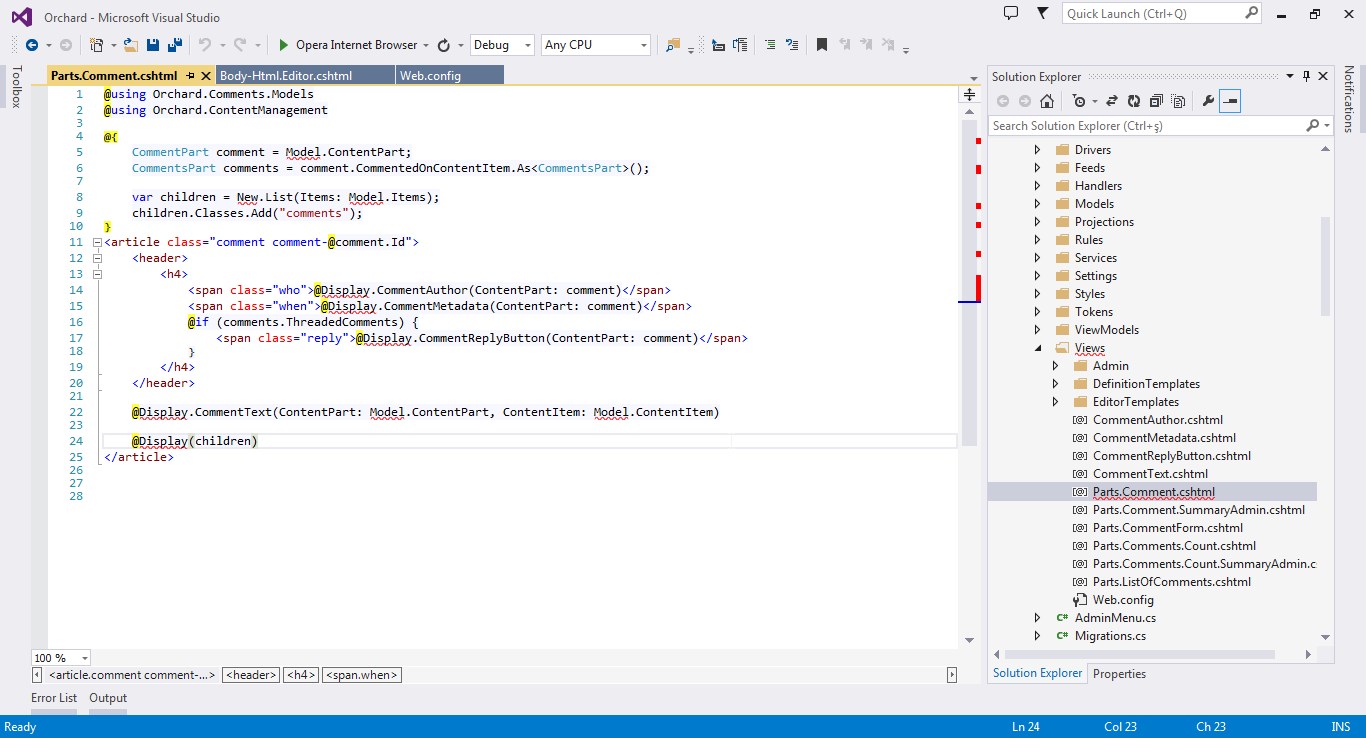Open Properties via the wrench icon
Image resolution: width=1366 pixels, height=738 pixels.
1208,101
